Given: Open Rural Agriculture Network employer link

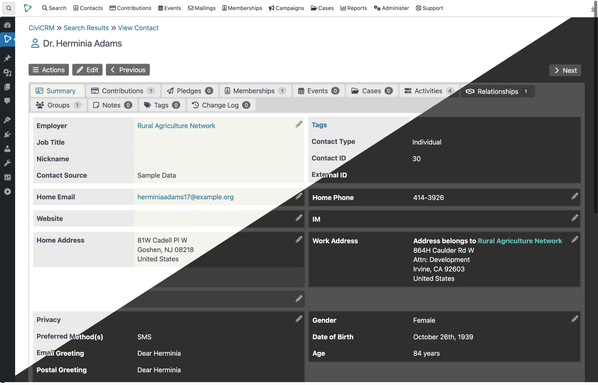Looking at the screenshot, I should coord(176,126).
